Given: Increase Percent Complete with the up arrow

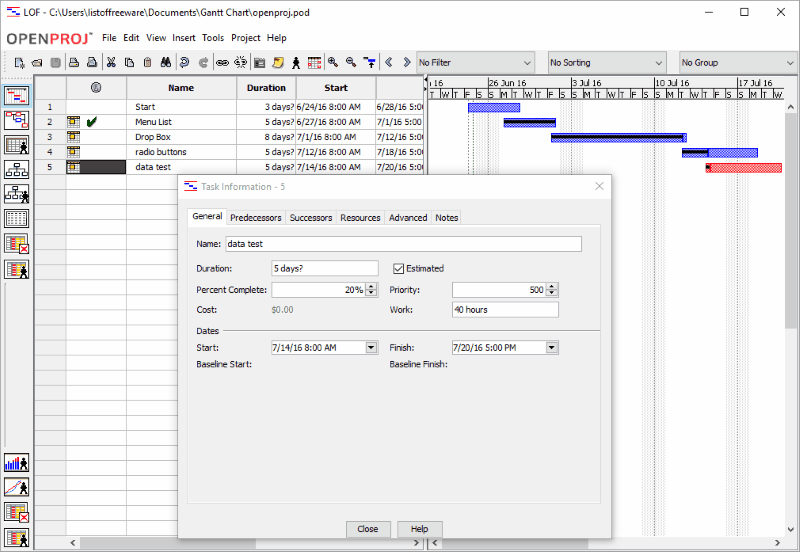Looking at the screenshot, I should [x=372, y=287].
